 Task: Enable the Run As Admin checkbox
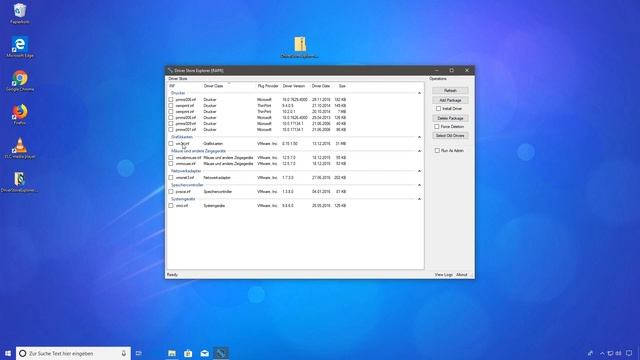tap(437, 151)
